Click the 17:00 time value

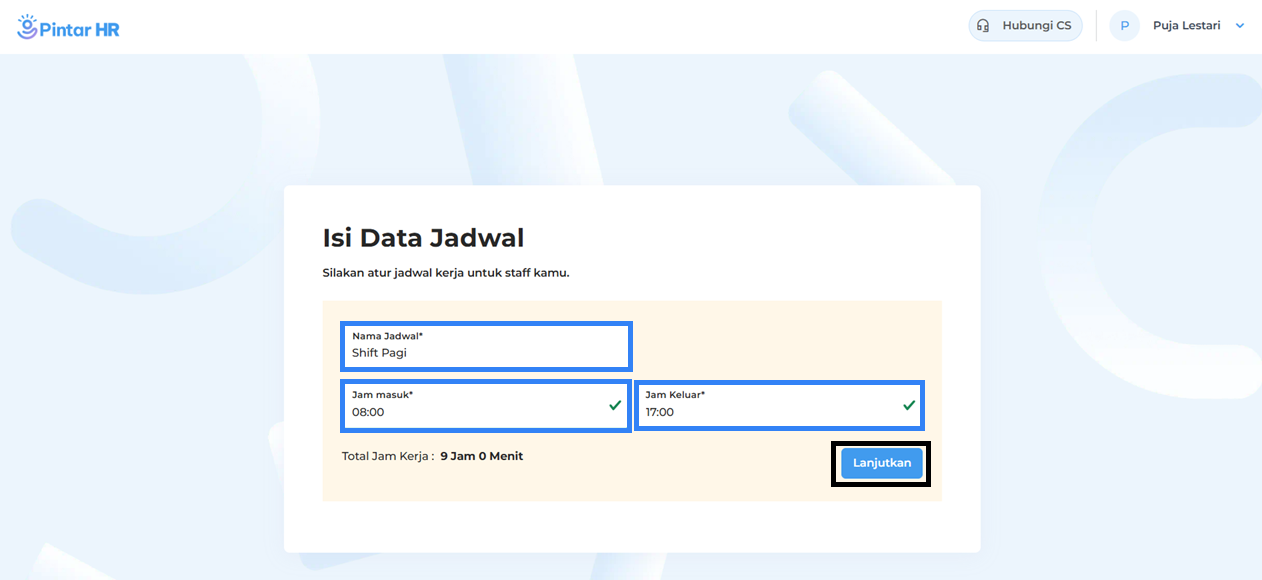(659, 412)
